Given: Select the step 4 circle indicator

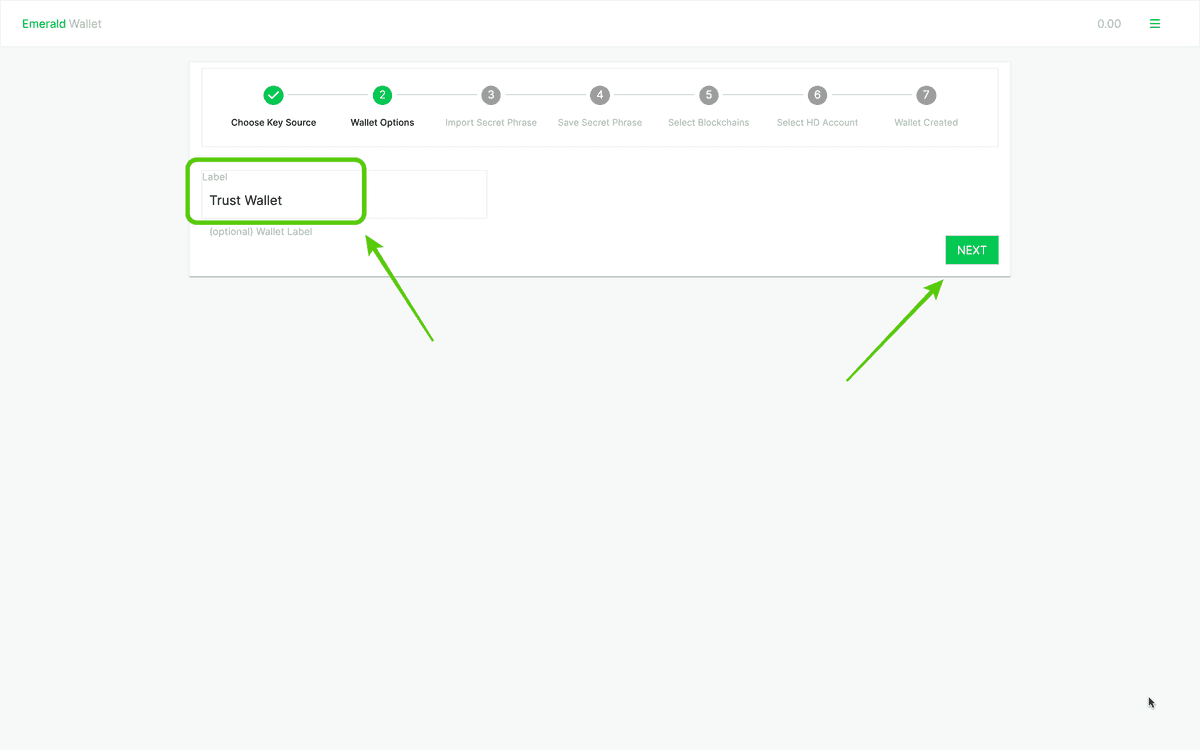Looking at the screenshot, I should click(x=599, y=95).
